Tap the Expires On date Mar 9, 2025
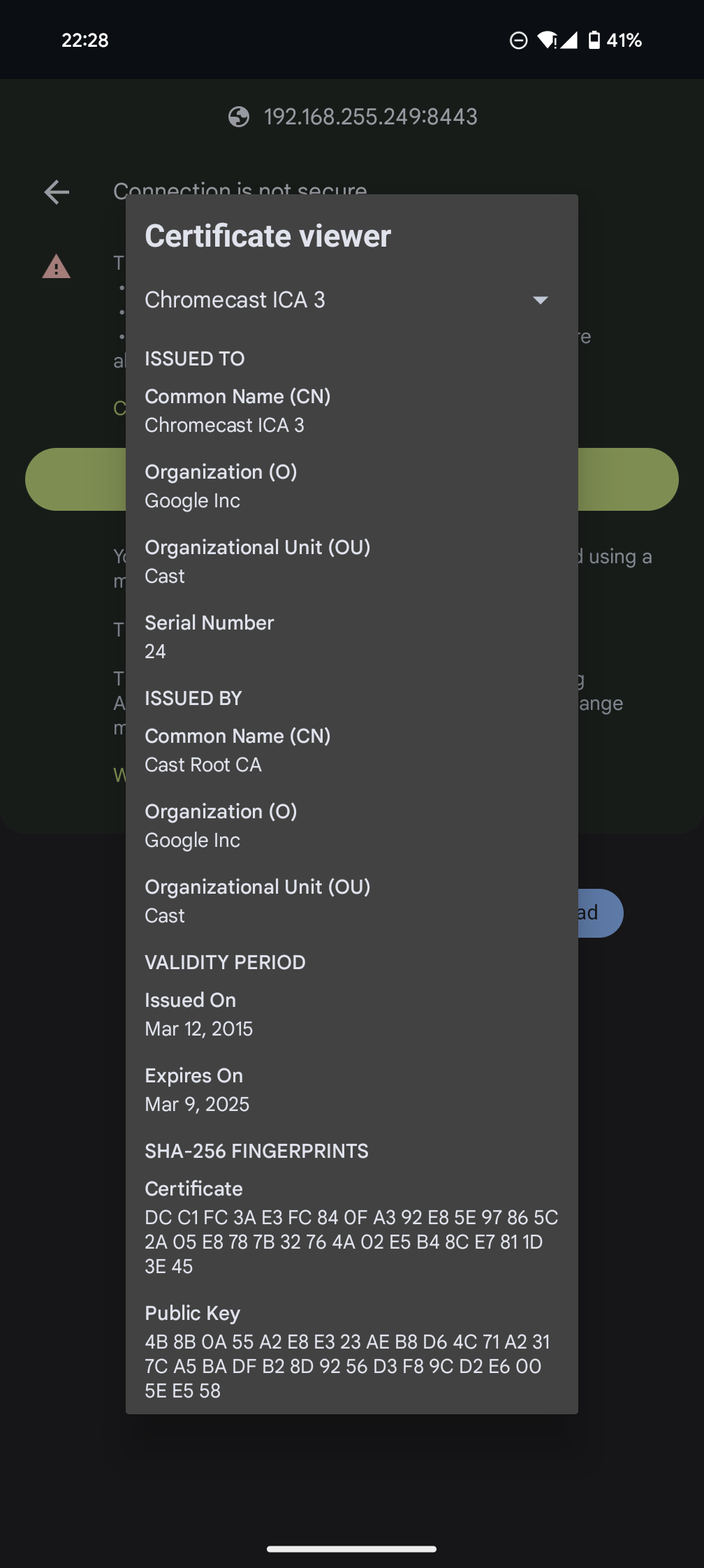 [197, 1104]
